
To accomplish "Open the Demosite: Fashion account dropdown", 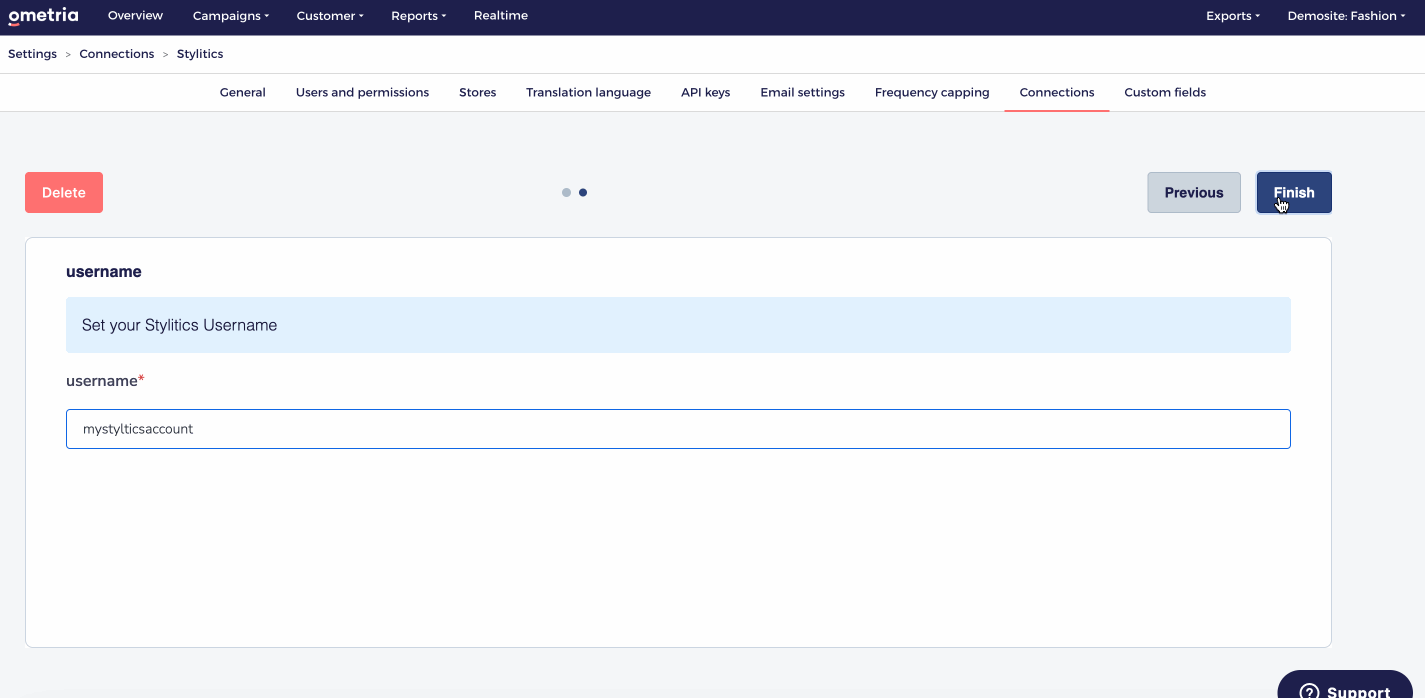I will click(x=1347, y=16).
